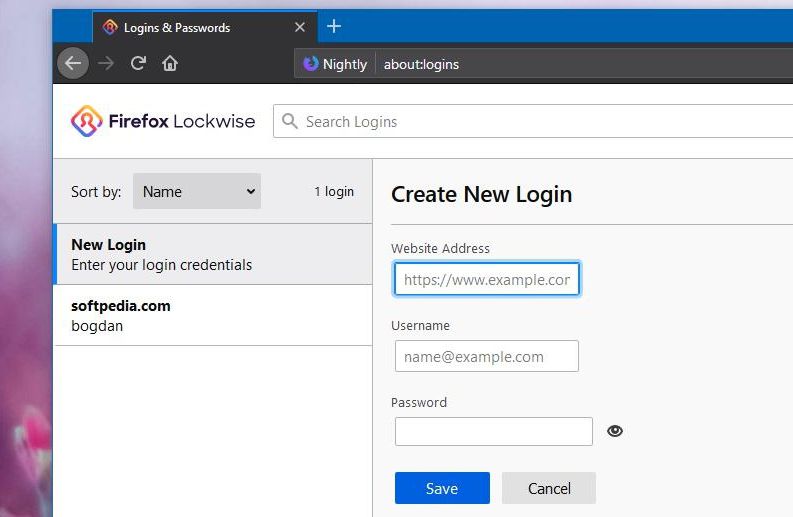Click the magnifier icon in Search Logins
This screenshot has width=793, height=517.
[290, 121]
